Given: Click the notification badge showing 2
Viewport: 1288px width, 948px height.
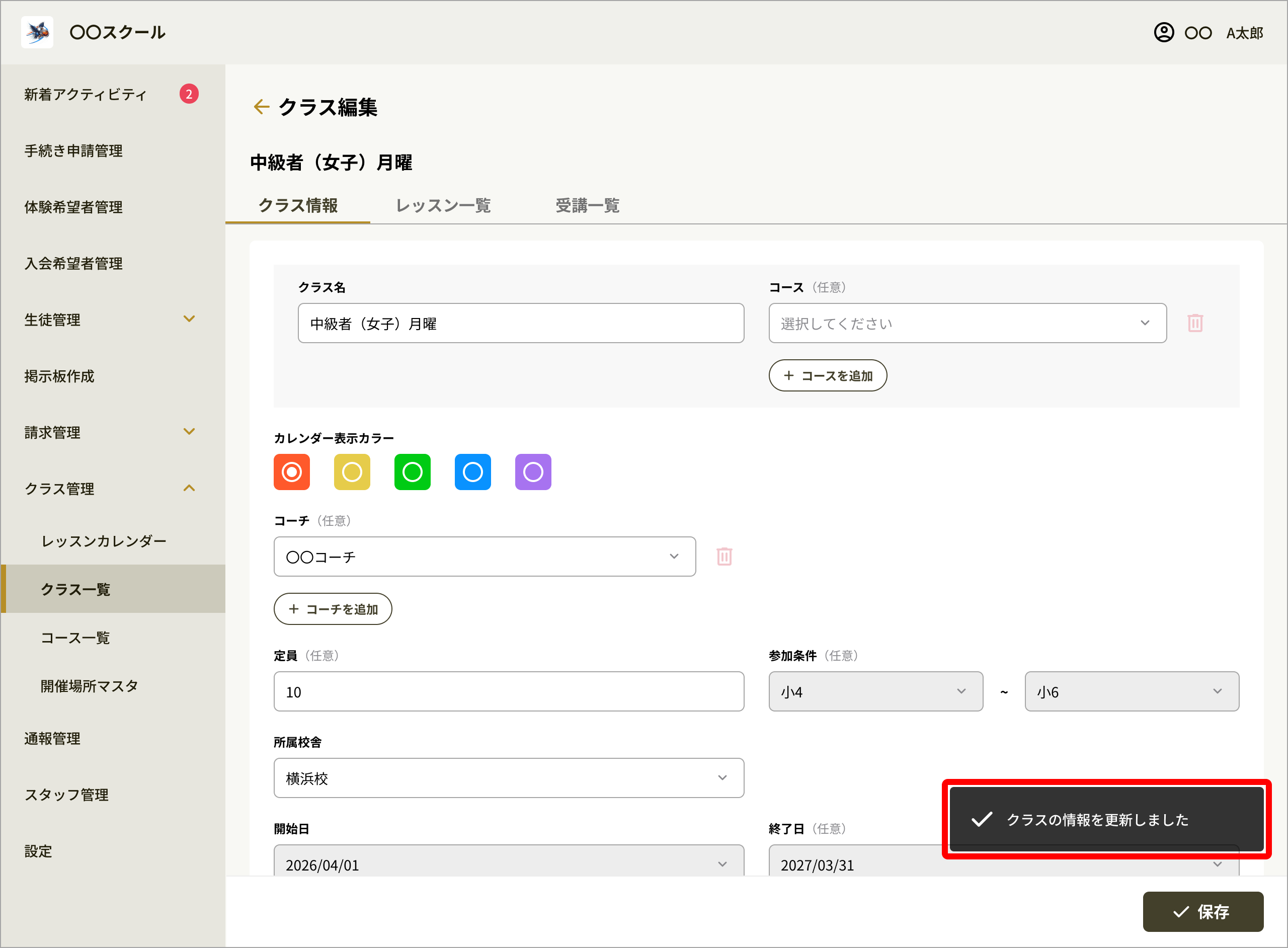Looking at the screenshot, I should tap(189, 94).
